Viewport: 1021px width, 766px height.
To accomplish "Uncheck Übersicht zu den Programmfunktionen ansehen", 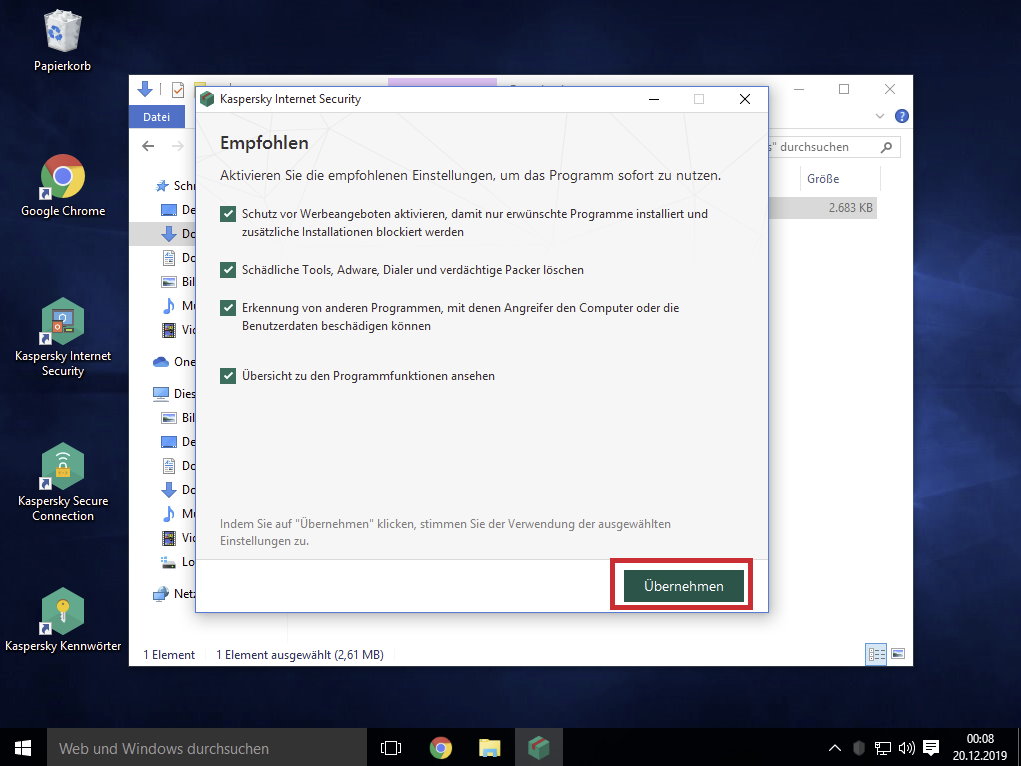I will click(x=228, y=376).
